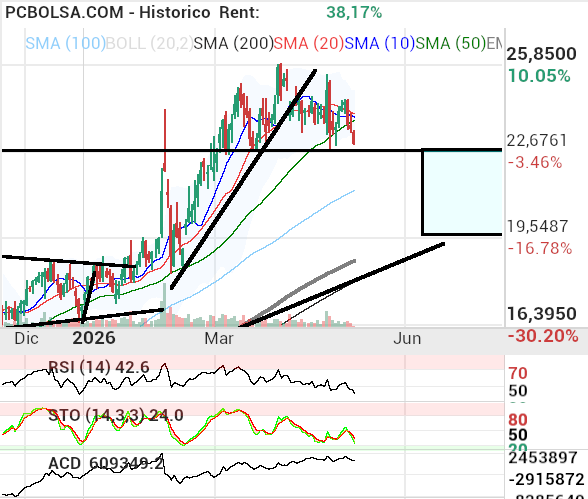Click the -30.20% percentage label
Image resolution: width=588 pixels, height=499 pixels.
[x=543, y=336]
